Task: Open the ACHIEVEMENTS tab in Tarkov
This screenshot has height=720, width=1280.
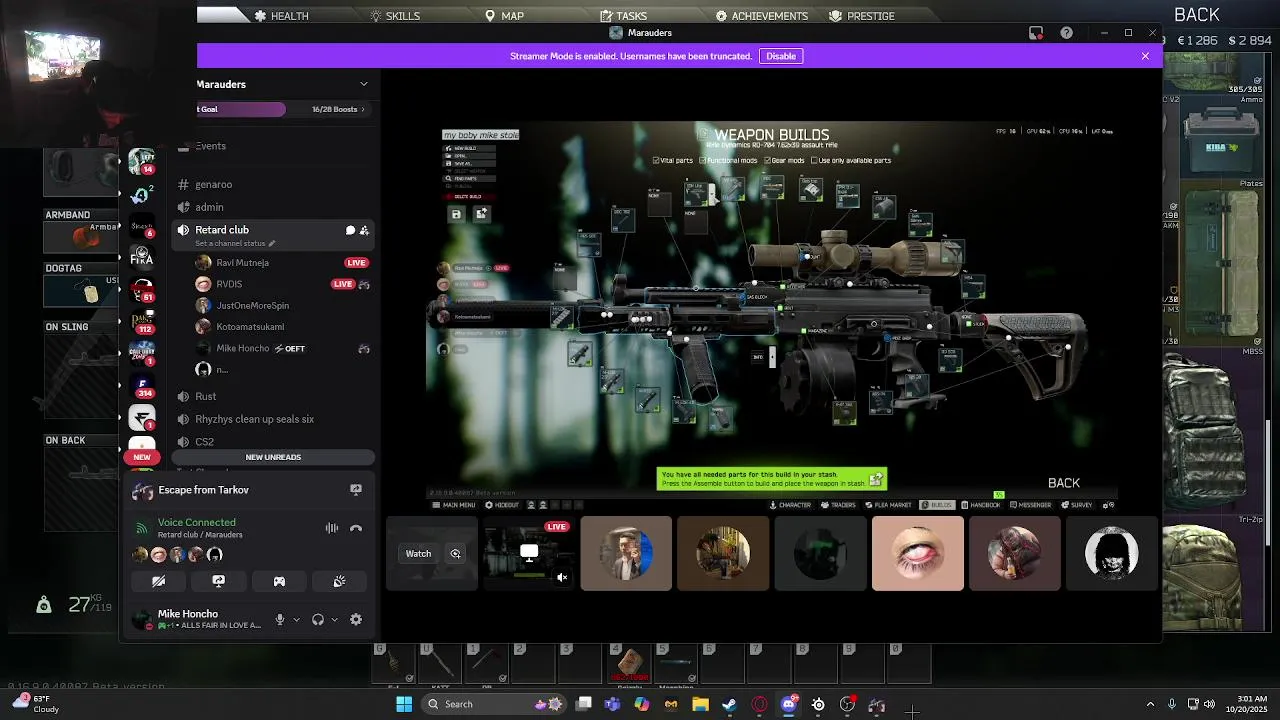Action: (761, 16)
